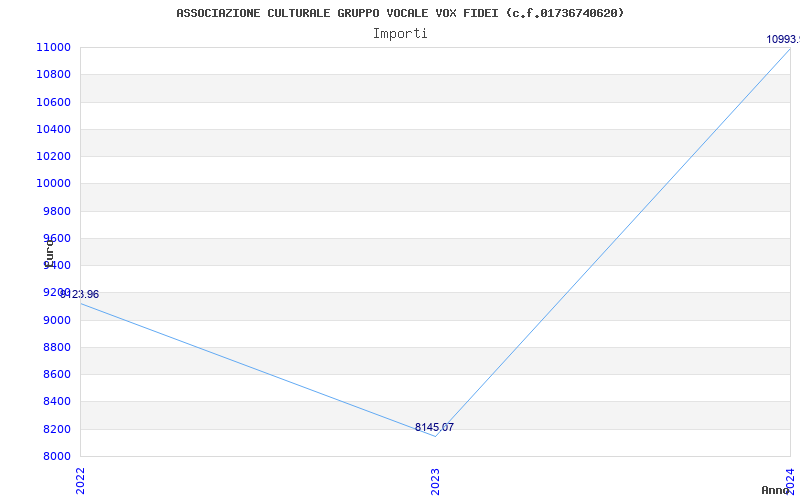Image resolution: width=800 pixels, height=500 pixels.
Task: Click the 10600 y-axis label
Action: (x=53, y=102)
